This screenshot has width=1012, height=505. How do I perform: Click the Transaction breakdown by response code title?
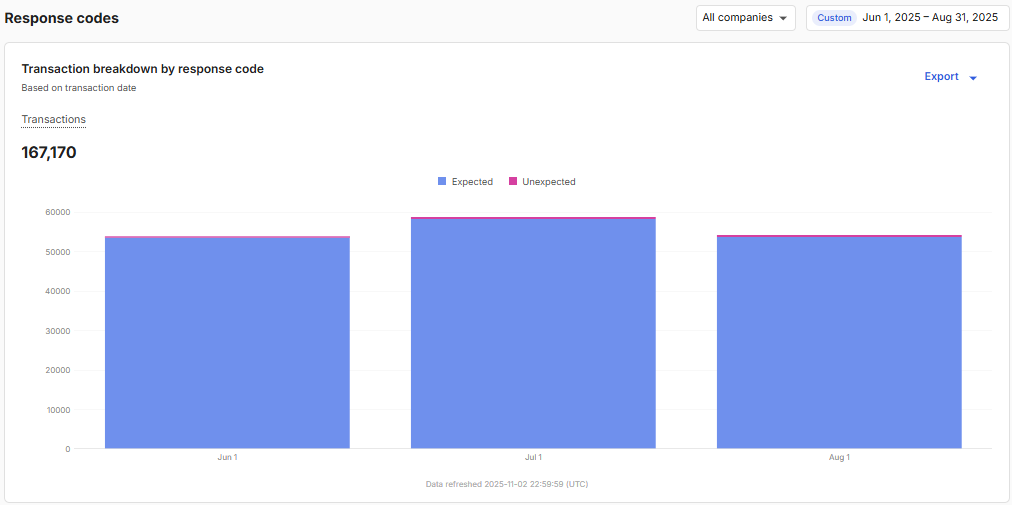143,69
